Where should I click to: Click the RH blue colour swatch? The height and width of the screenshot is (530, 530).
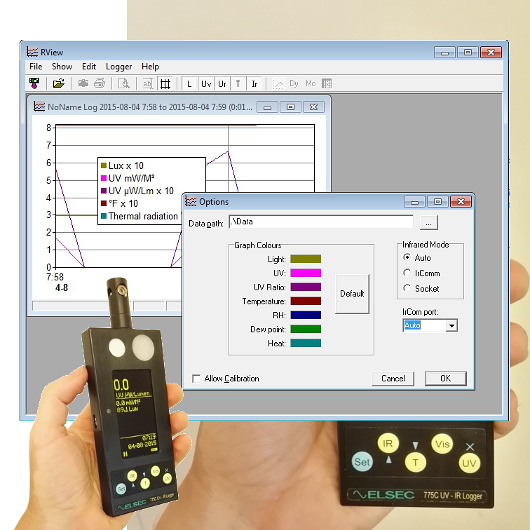(x=306, y=315)
